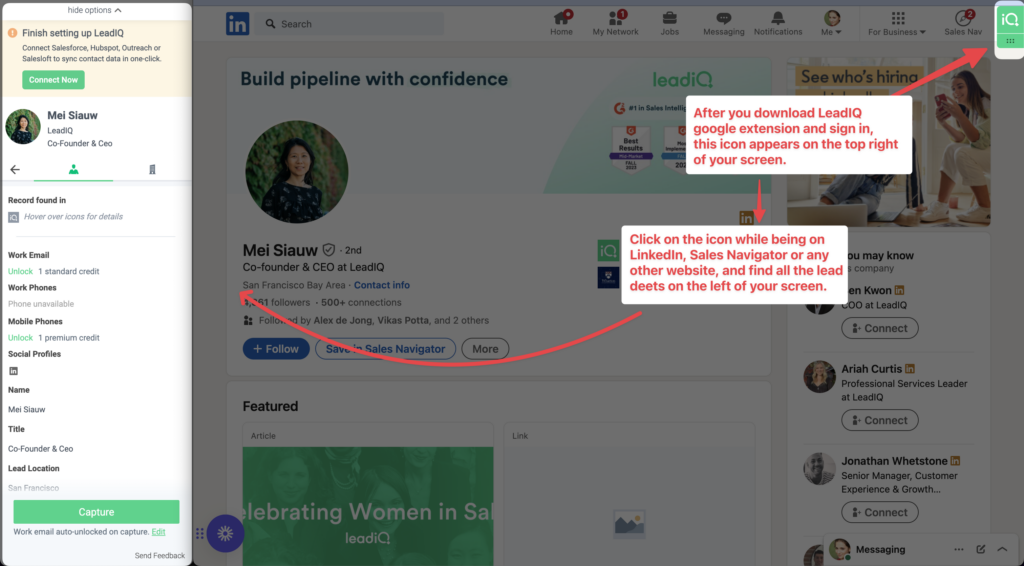Expand the For Business grid menu

897,24
